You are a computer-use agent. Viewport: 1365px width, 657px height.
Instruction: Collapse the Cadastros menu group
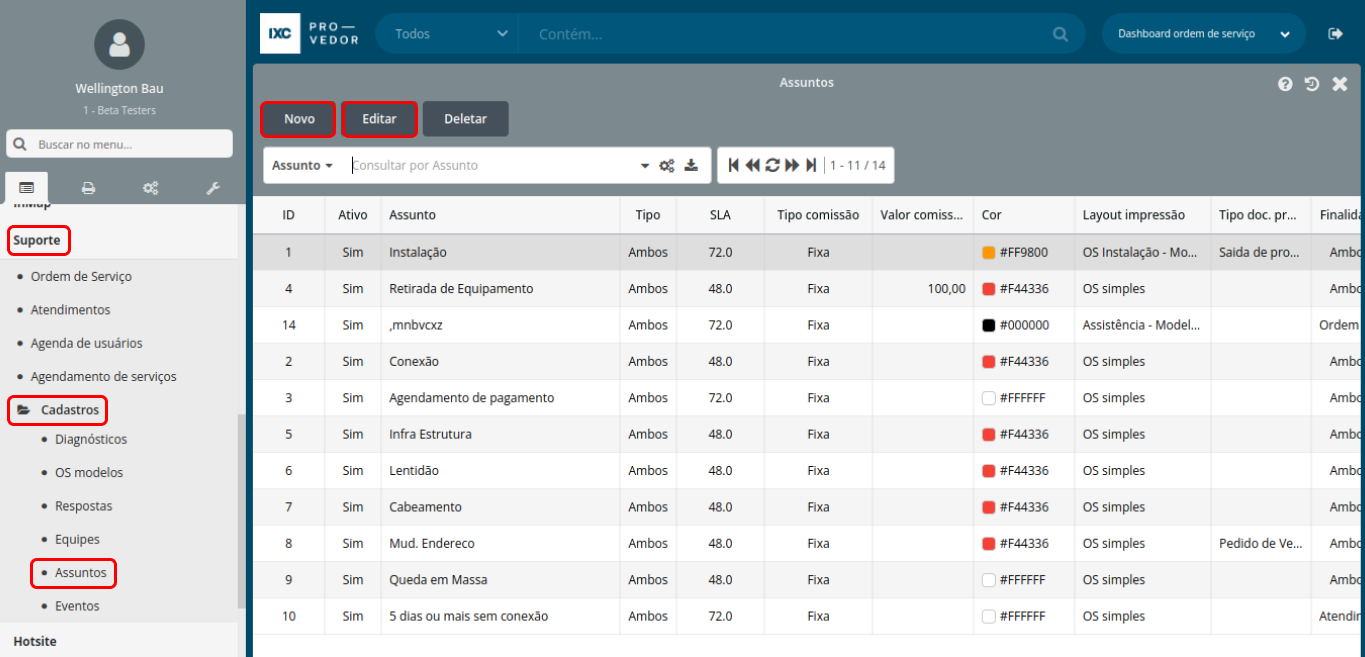click(58, 410)
